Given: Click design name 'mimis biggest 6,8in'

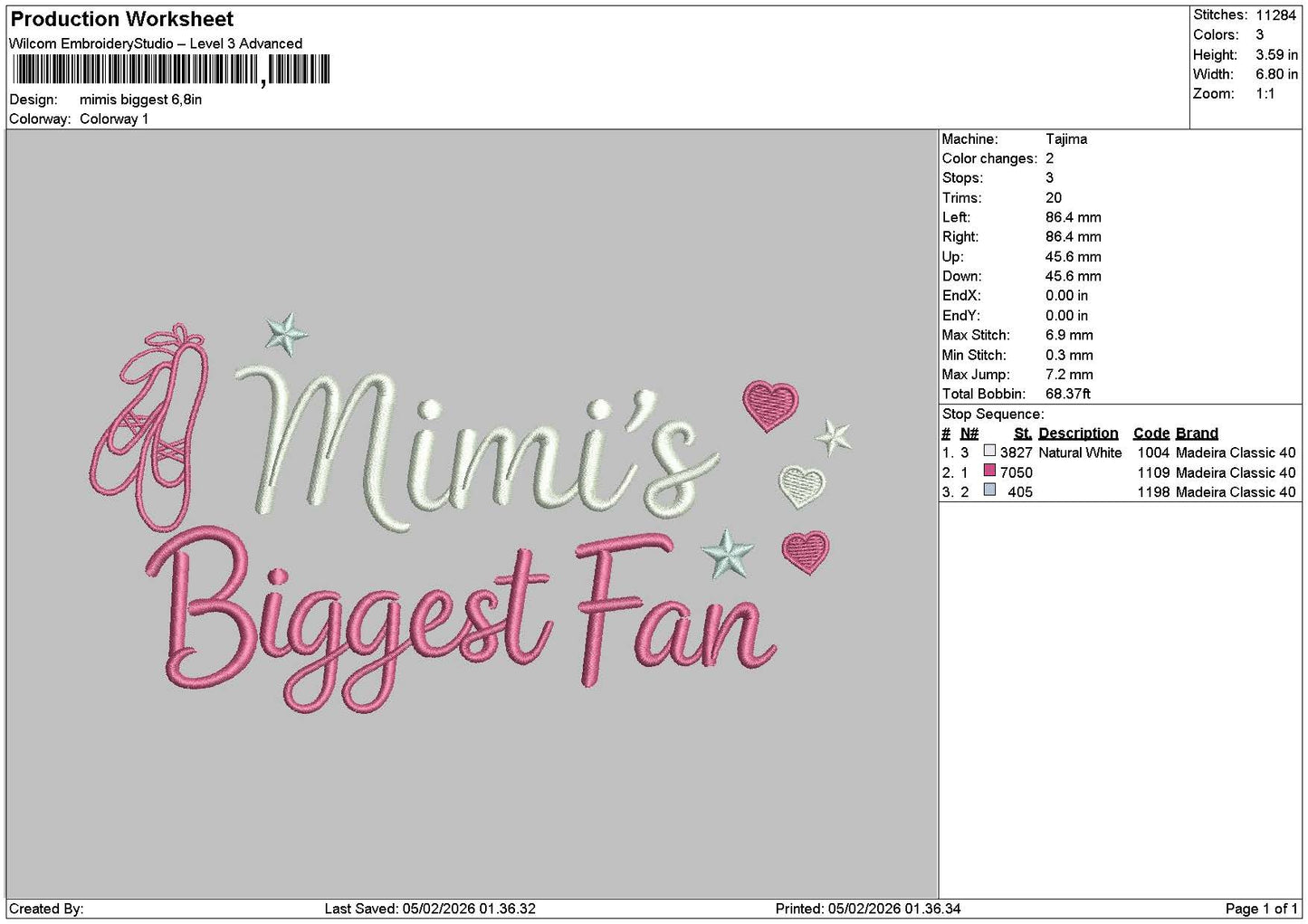Looking at the screenshot, I should coord(140,100).
